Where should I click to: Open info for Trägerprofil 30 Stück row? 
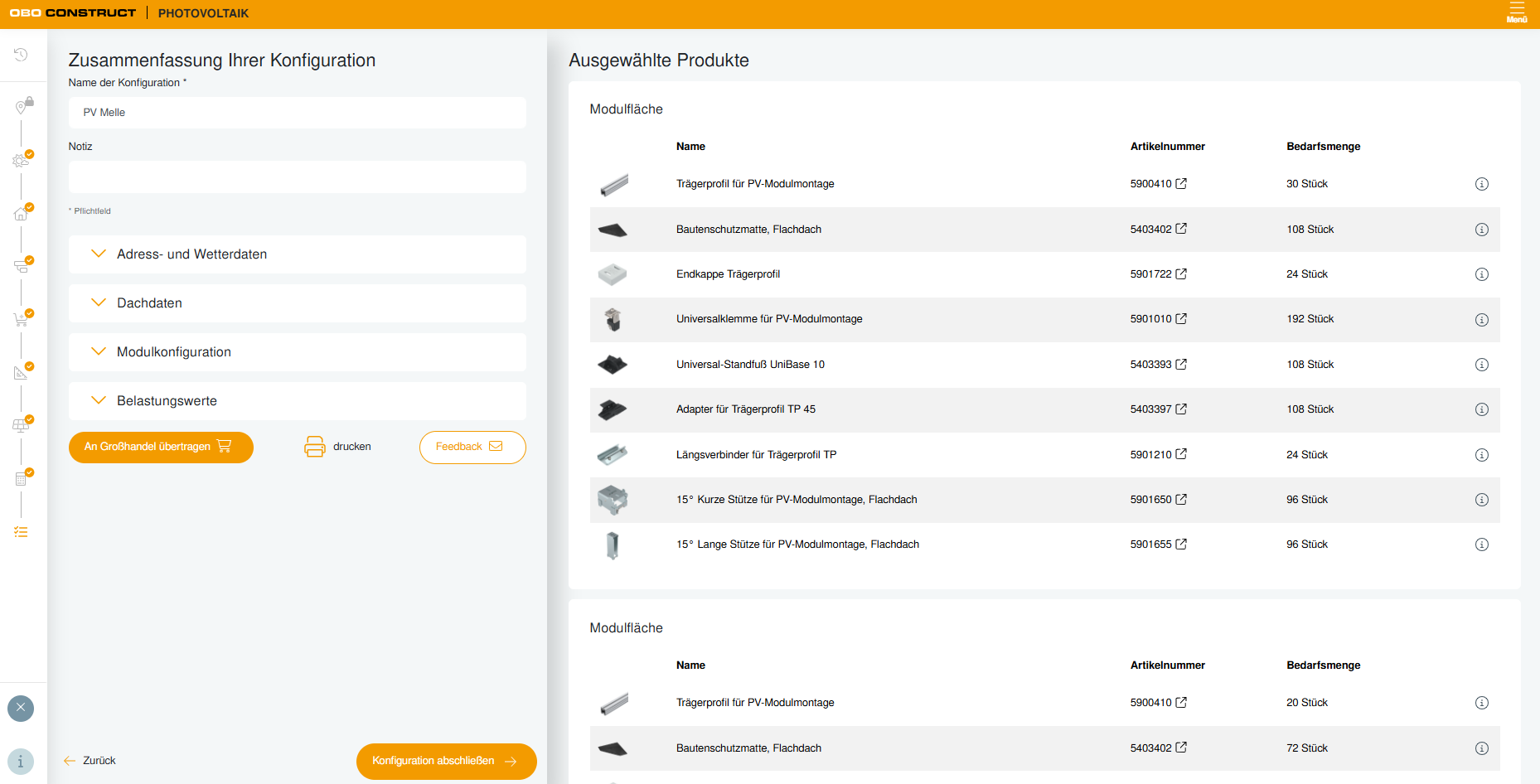click(x=1482, y=184)
